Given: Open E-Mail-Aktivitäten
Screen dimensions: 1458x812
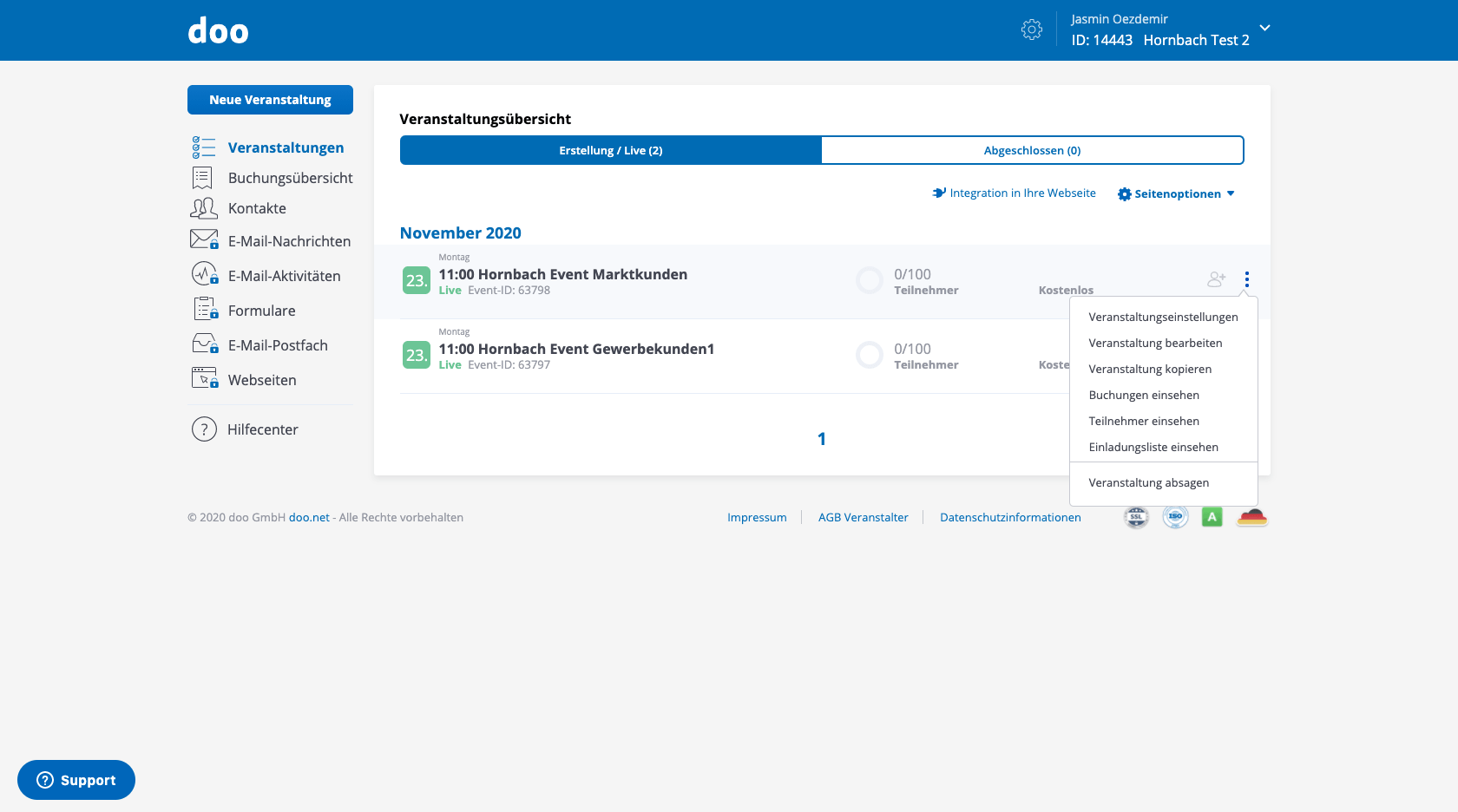Looking at the screenshot, I should pos(284,276).
